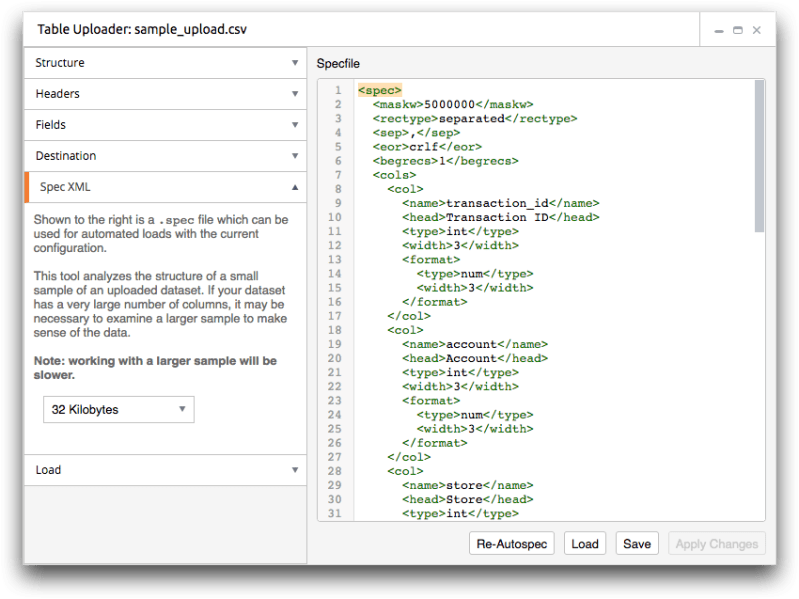The image size is (799, 599).
Task: Click the Re-Autospec button
Action: pyautogui.click(x=512, y=543)
